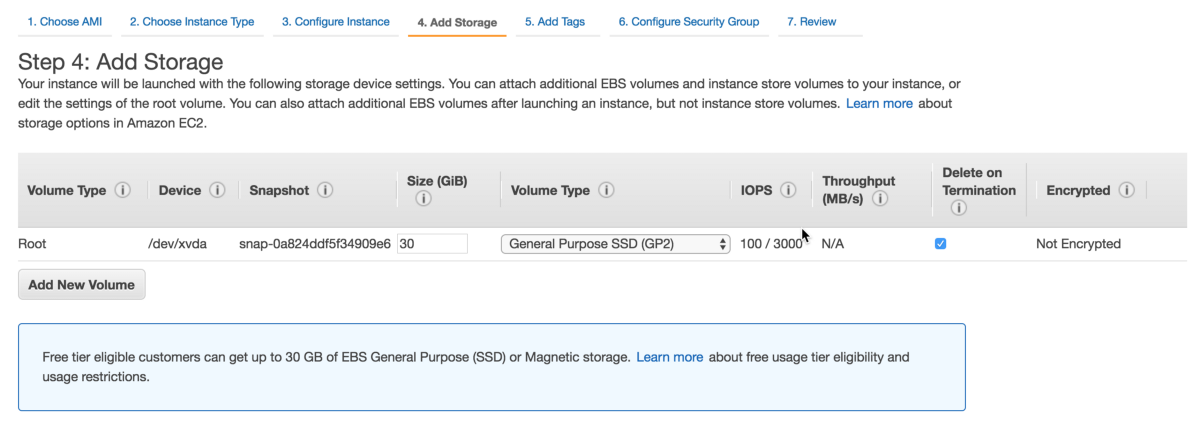1200x424 pixels.
Task: Click info icon next to Throughput (MB/s)
Action: tap(880, 199)
